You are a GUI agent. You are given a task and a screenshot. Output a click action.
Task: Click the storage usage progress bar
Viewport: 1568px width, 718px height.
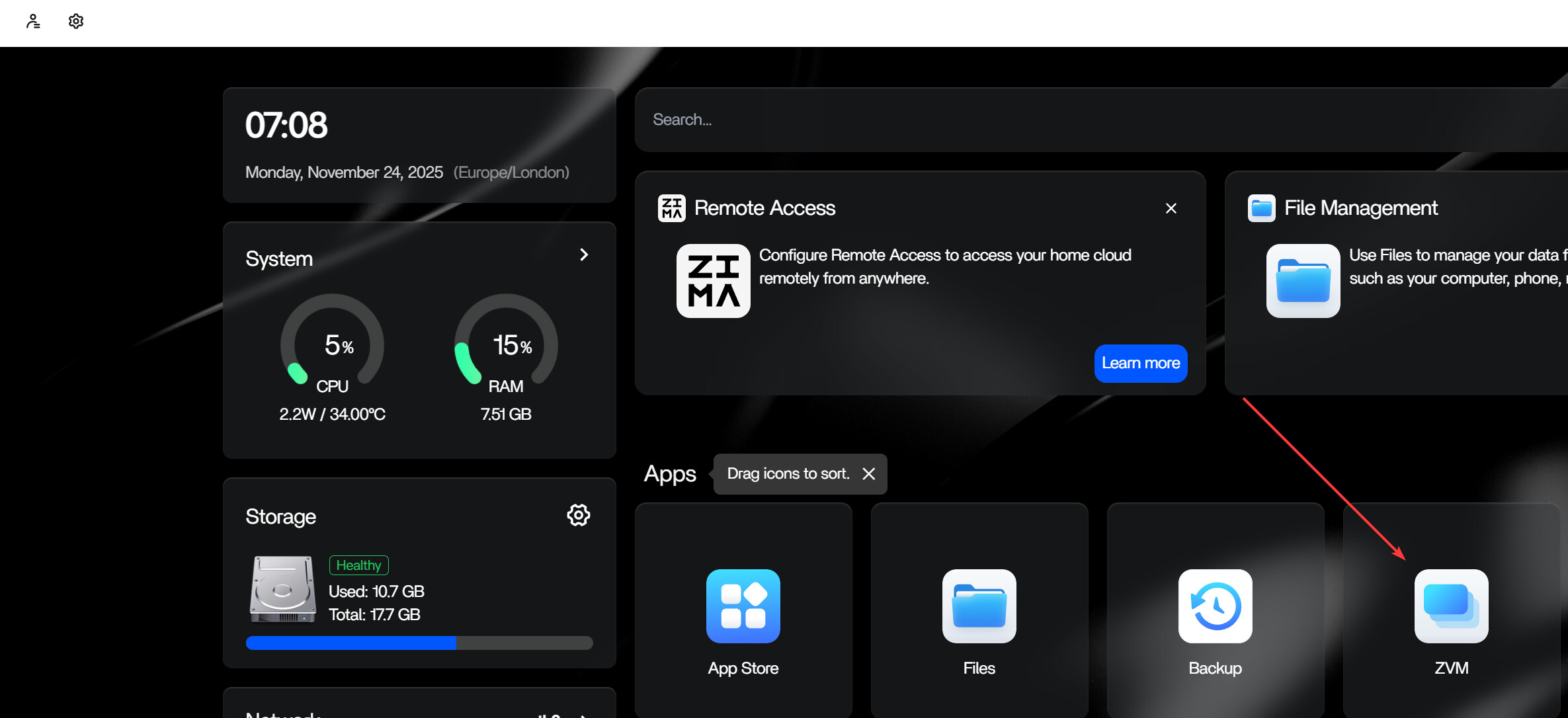coord(419,643)
